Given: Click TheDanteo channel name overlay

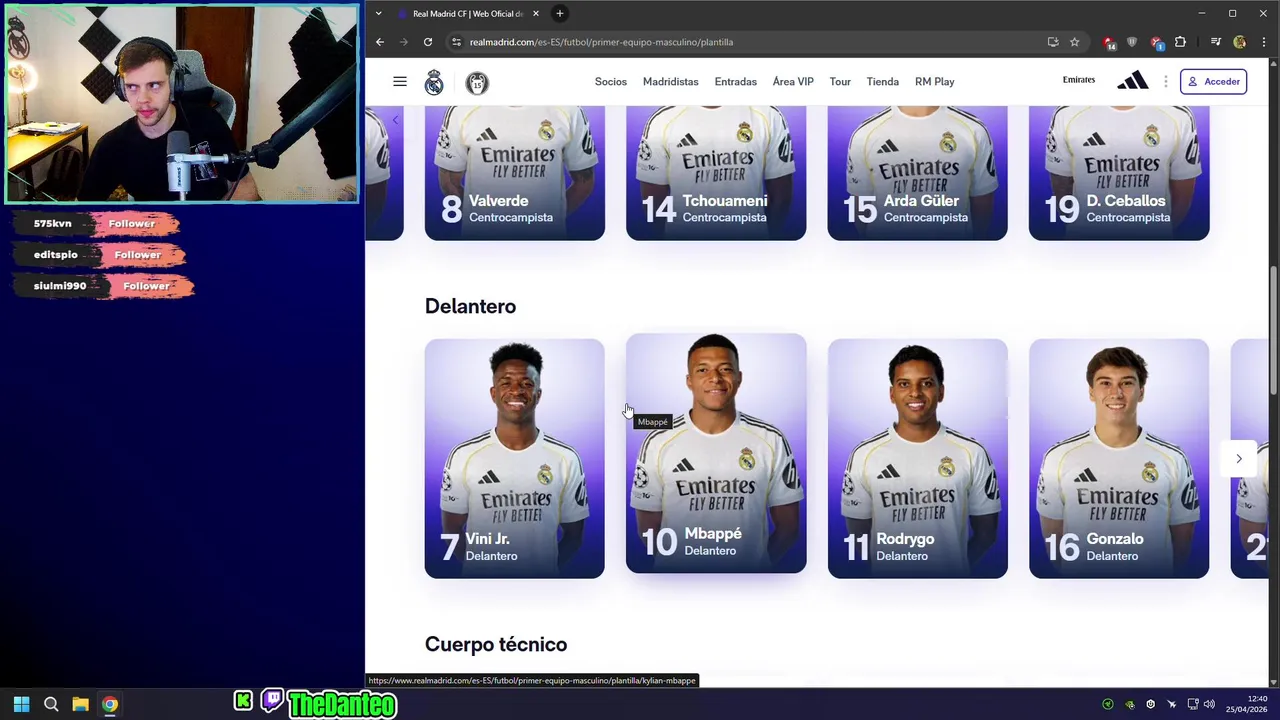Looking at the screenshot, I should (x=343, y=705).
